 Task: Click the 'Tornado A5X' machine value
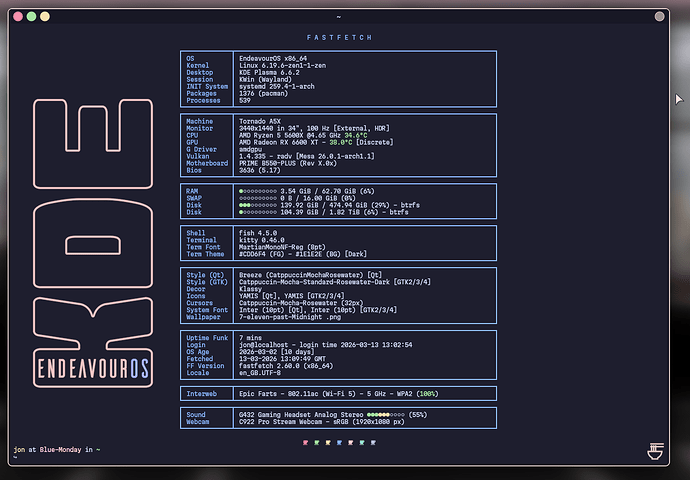pos(260,121)
